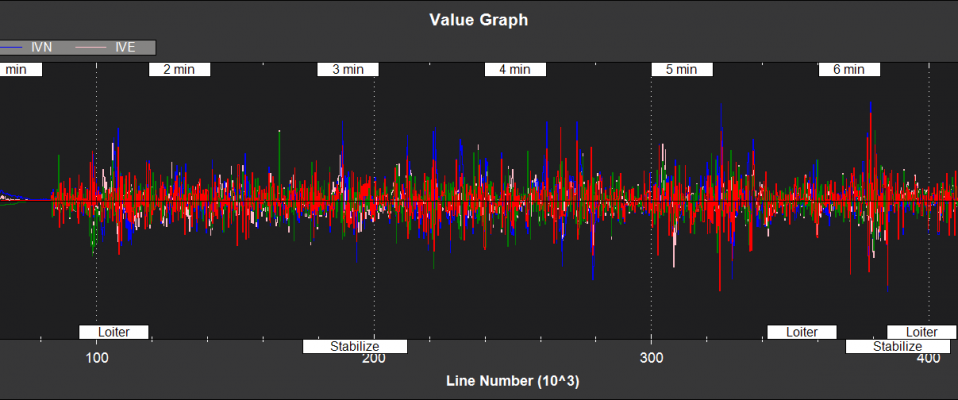Click the rightmost Loiter mode label
Screen dimensions: 958x400
tap(921, 332)
